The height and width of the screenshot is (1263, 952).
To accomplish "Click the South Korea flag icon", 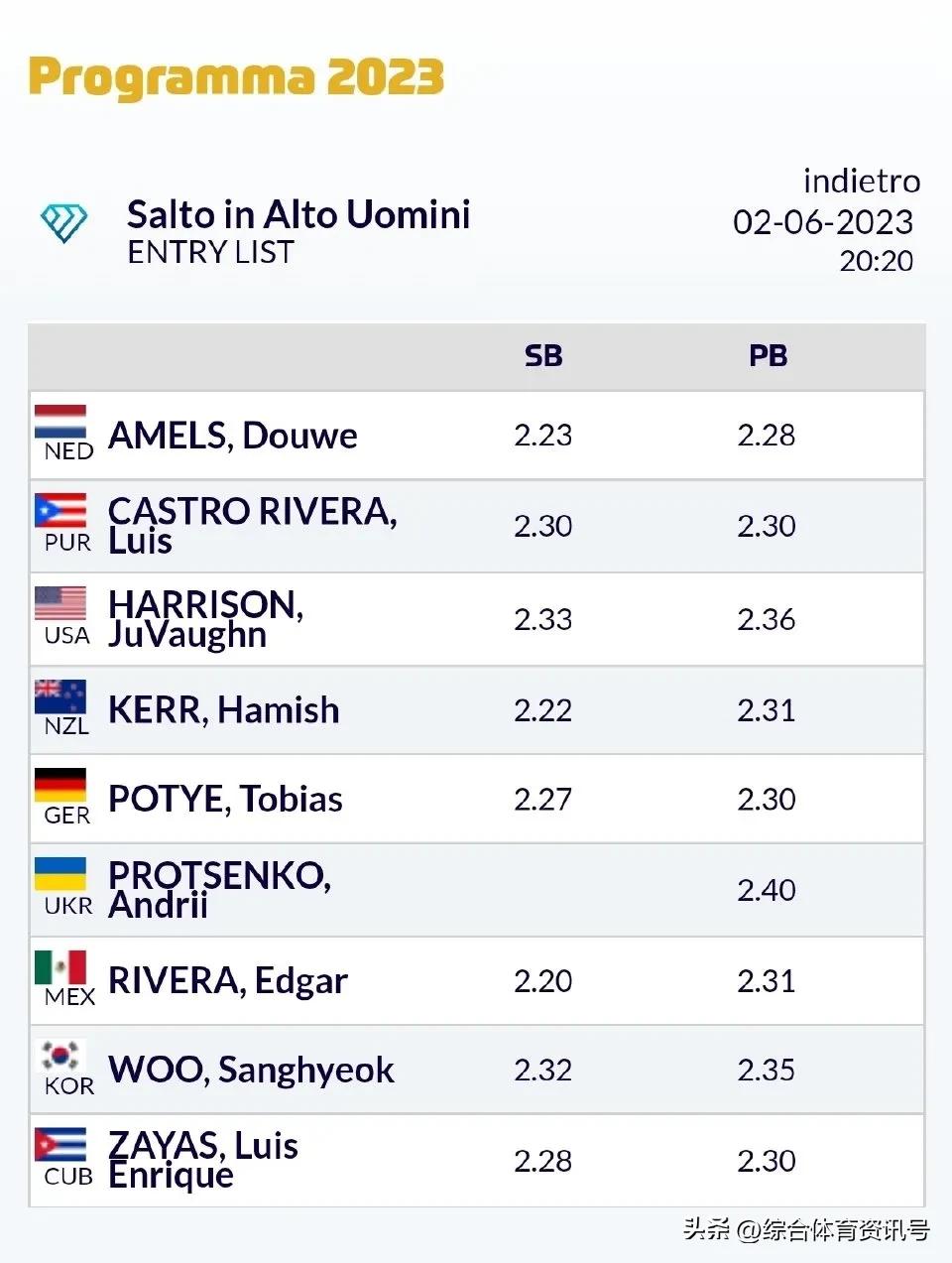I will click(x=60, y=1056).
